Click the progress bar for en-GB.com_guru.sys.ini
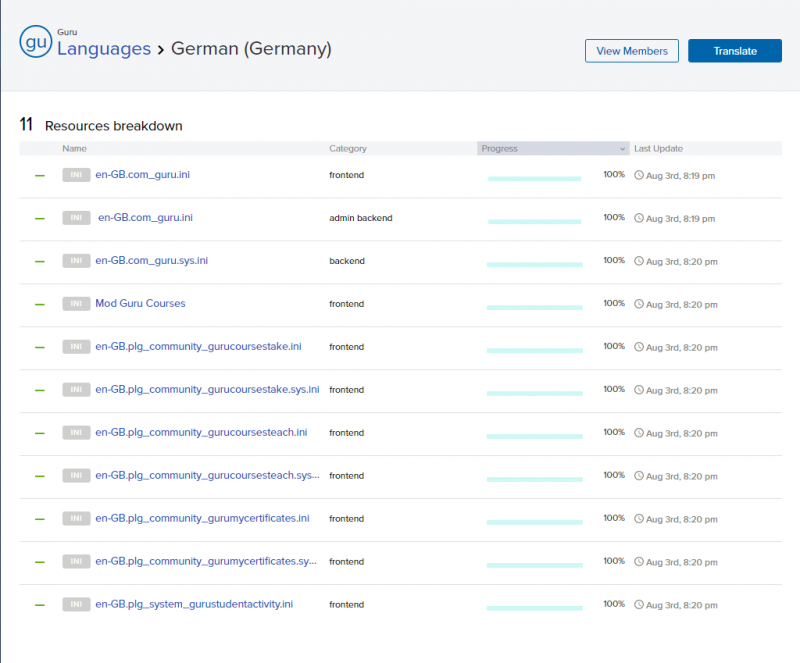Screen dimensions: 800x663 (535, 264)
